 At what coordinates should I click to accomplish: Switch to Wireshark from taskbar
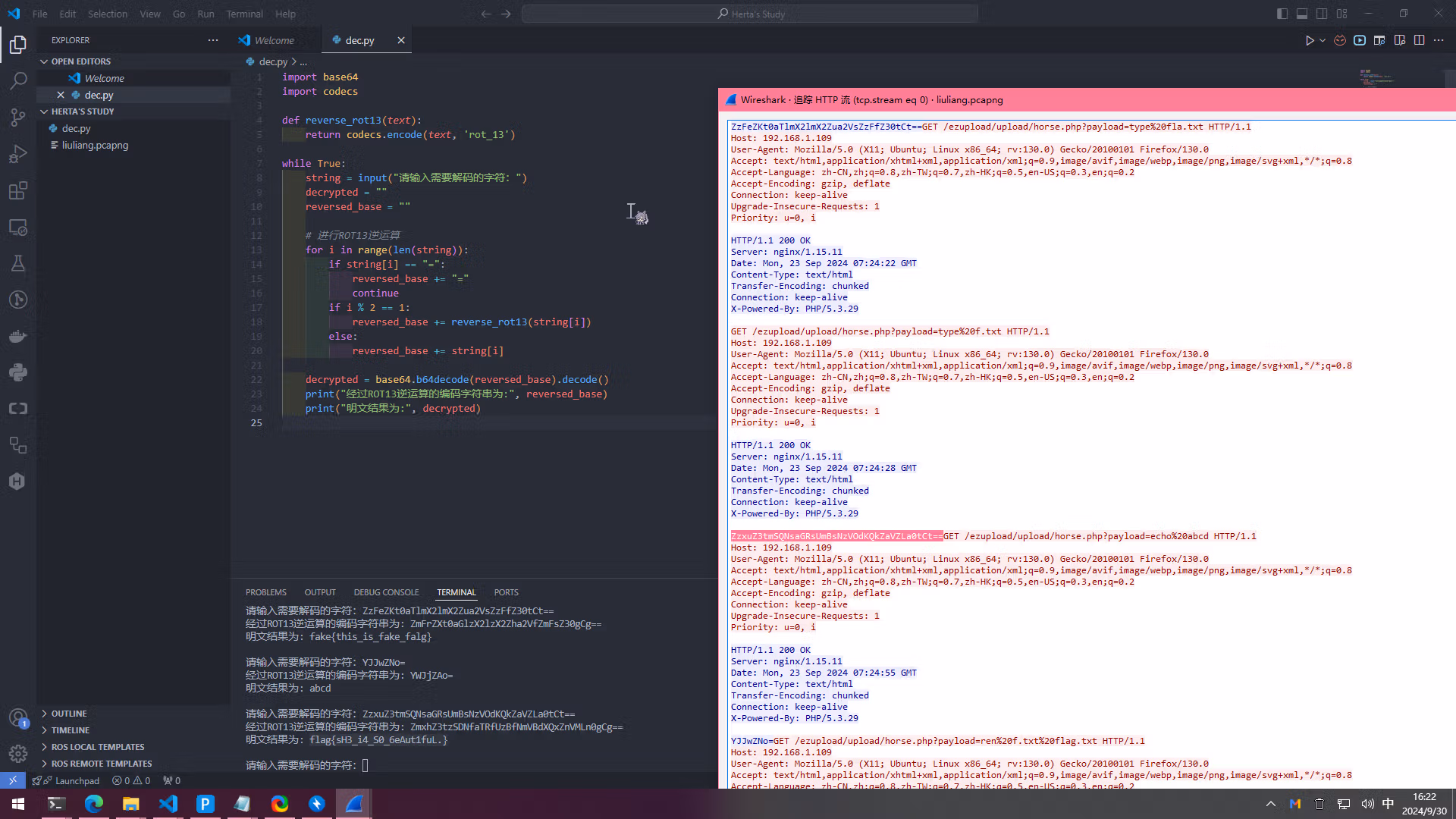(354, 804)
